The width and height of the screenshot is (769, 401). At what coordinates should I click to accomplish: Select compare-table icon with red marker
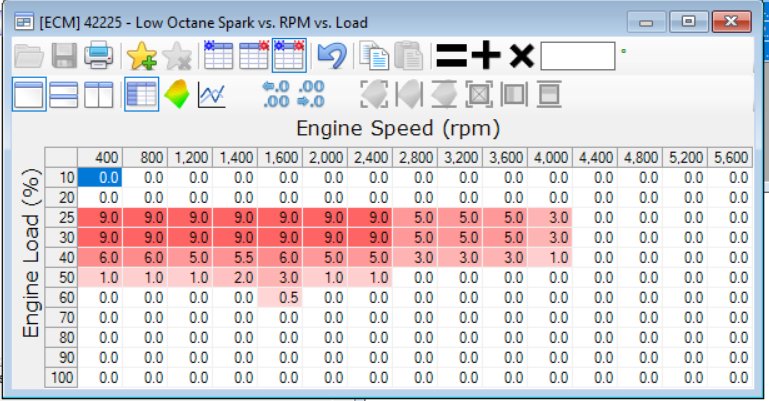(254, 55)
